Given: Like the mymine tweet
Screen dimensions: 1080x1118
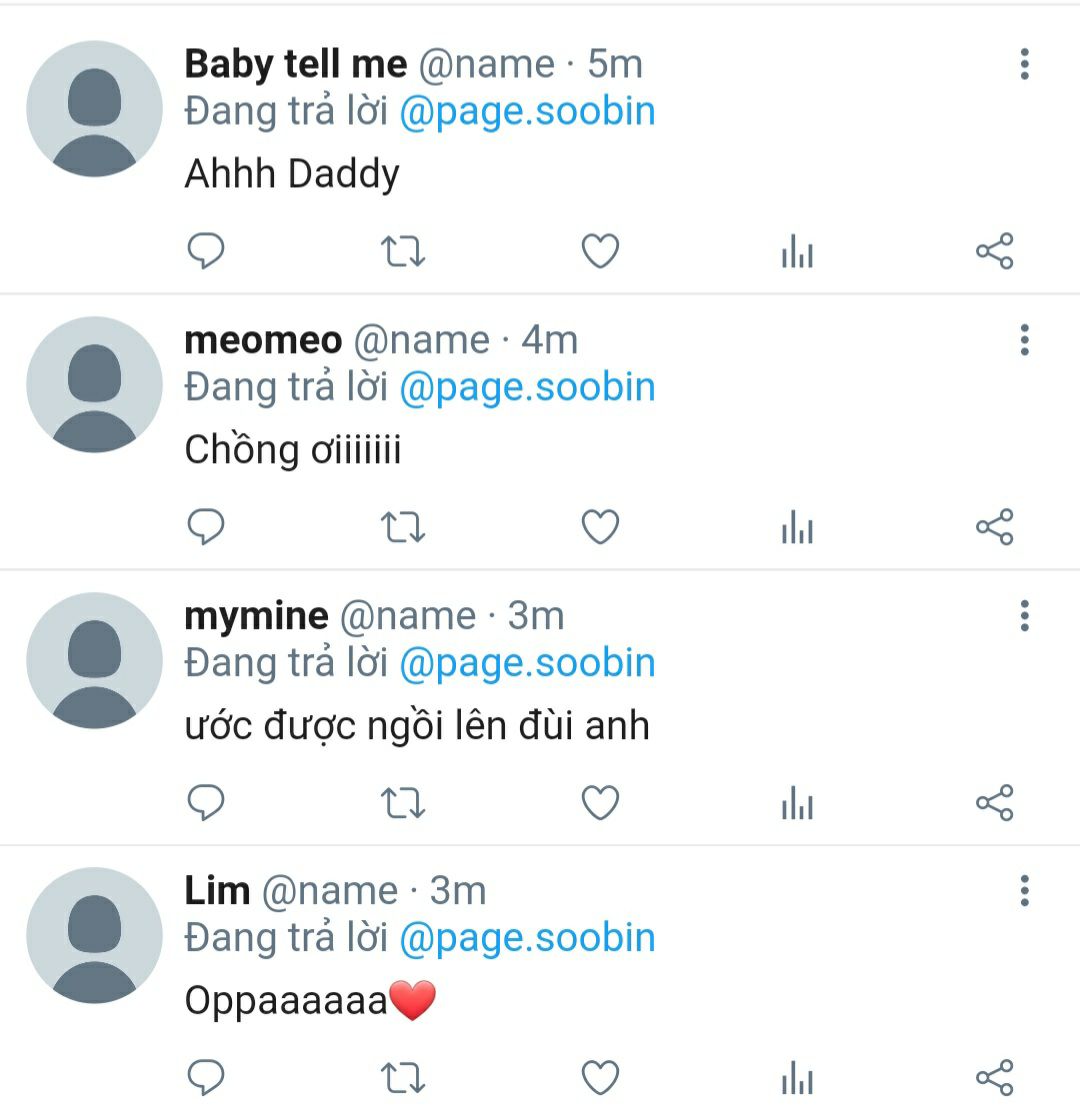Looking at the screenshot, I should click(600, 803).
